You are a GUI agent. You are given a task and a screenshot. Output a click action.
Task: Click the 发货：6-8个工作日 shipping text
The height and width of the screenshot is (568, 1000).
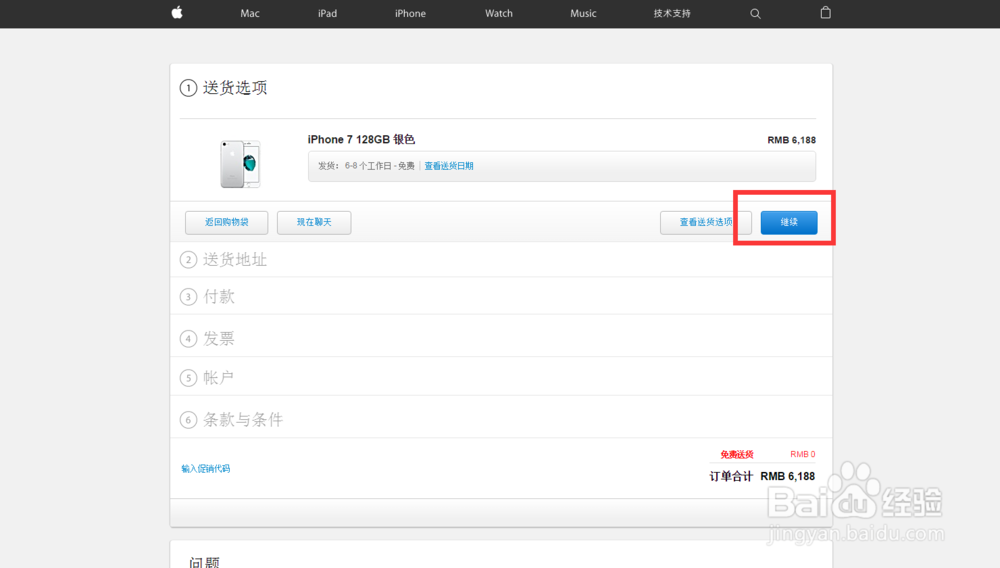pos(366,166)
